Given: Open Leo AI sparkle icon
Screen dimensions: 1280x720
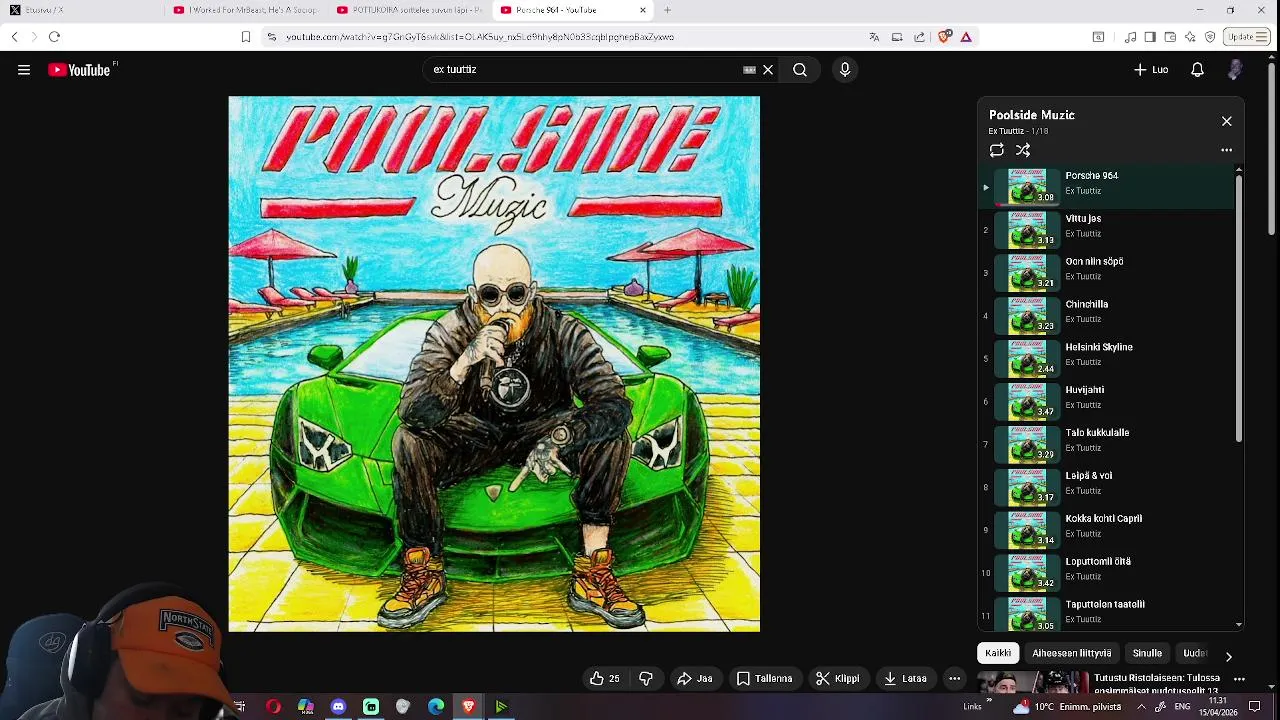Looking at the screenshot, I should pos(1190,37).
